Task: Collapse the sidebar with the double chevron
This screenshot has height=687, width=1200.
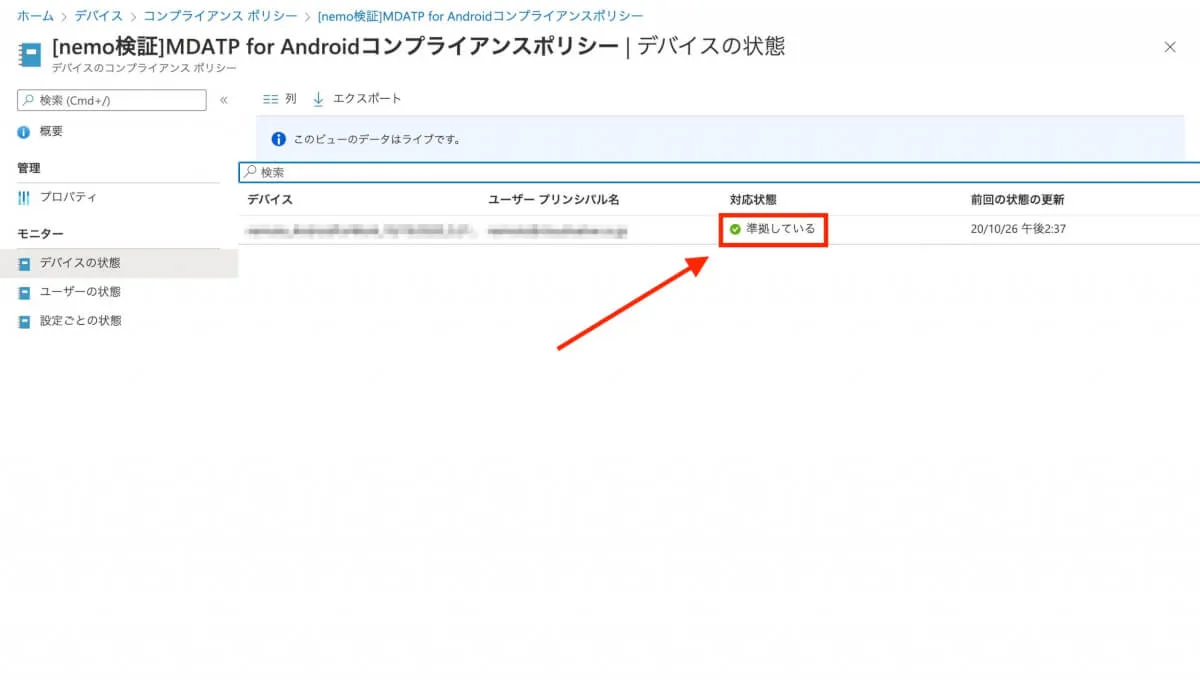Action: 224,100
